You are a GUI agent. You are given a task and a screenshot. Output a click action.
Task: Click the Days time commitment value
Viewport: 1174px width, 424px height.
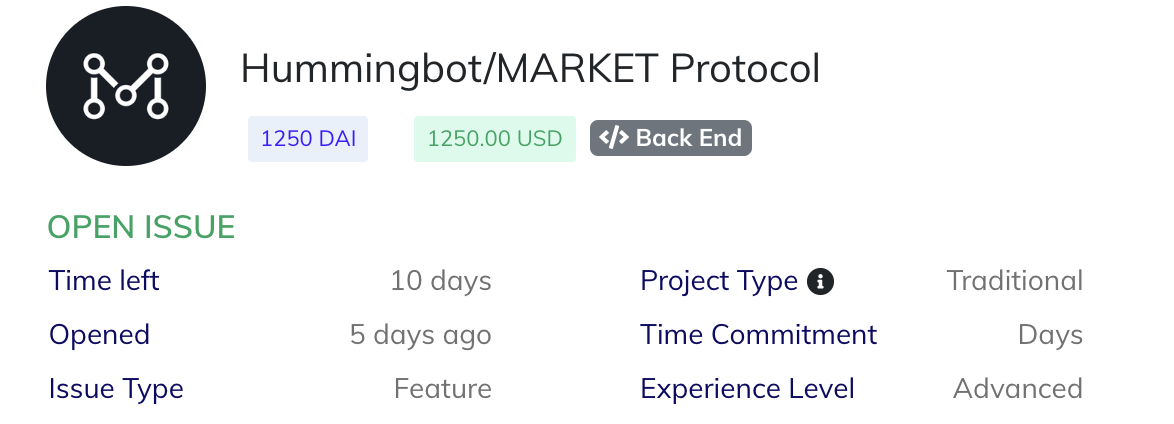[x=1050, y=334]
